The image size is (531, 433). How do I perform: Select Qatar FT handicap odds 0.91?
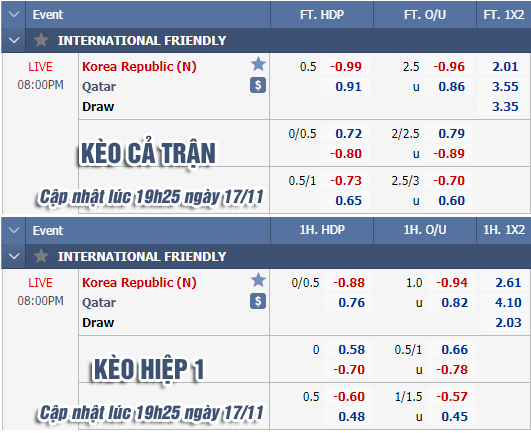pos(346,86)
